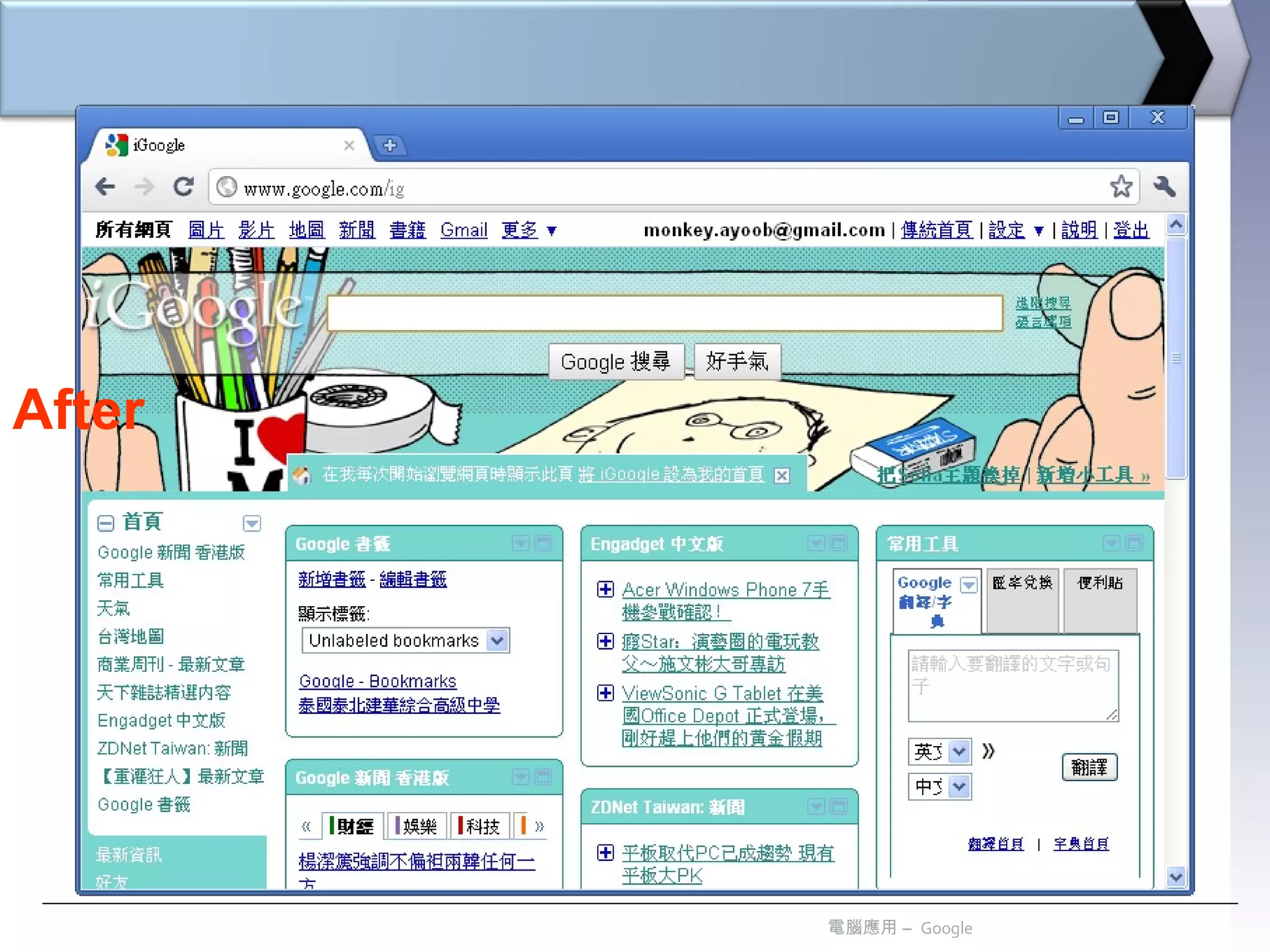Open the 傳統首頁 link
This screenshot has width=1270, height=952.
(936, 231)
